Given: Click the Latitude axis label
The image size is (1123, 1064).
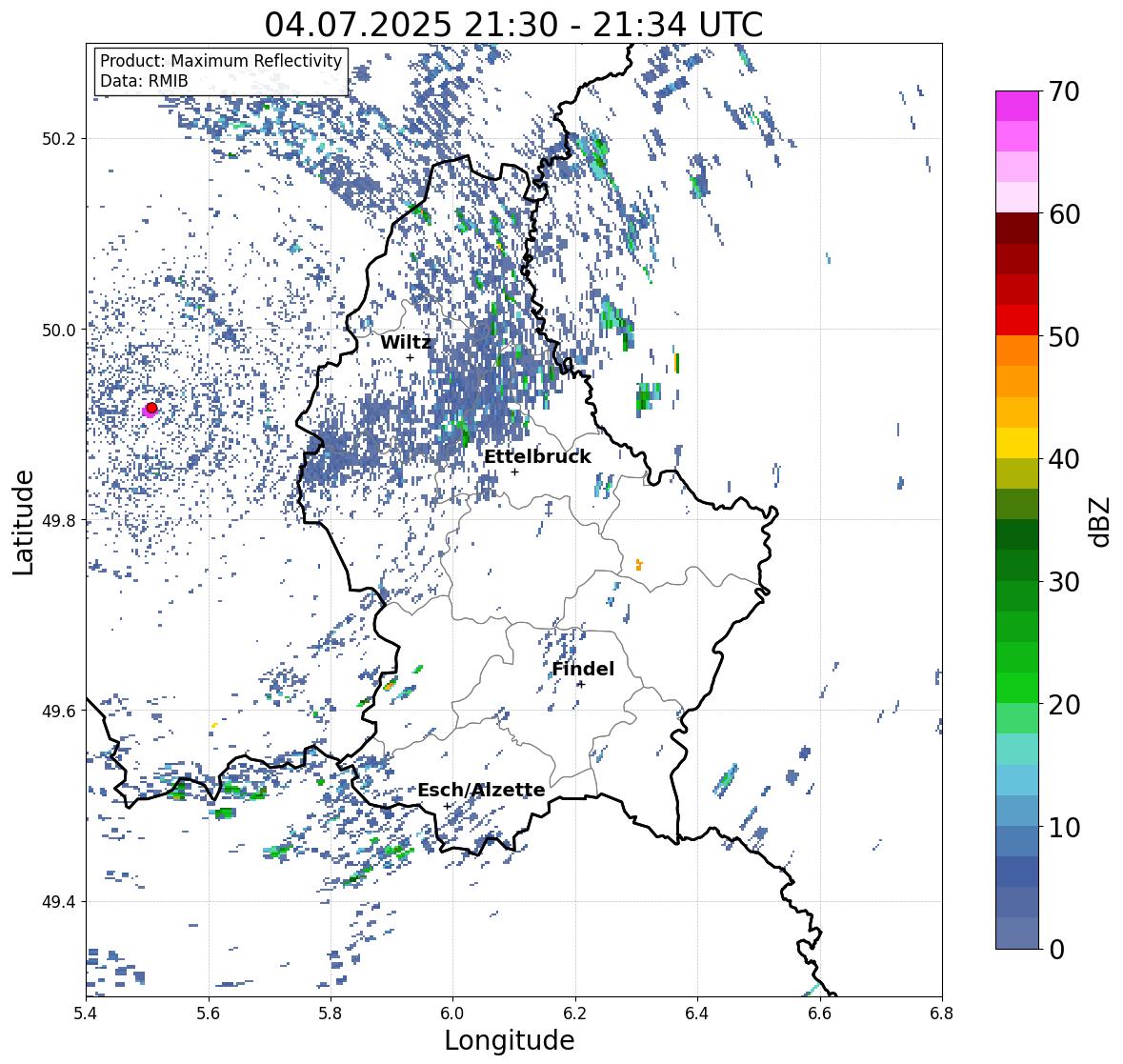Looking at the screenshot, I should coord(23,522).
